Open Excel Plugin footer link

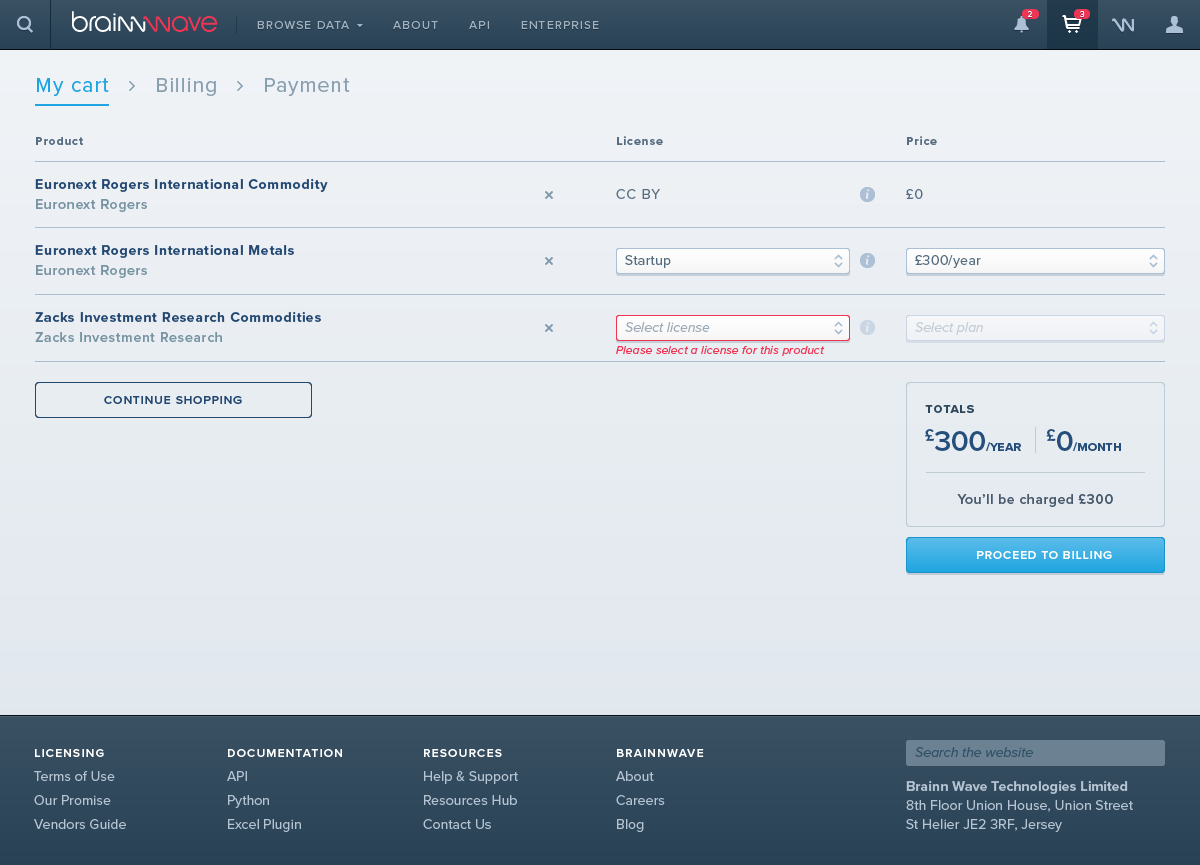tap(264, 825)
